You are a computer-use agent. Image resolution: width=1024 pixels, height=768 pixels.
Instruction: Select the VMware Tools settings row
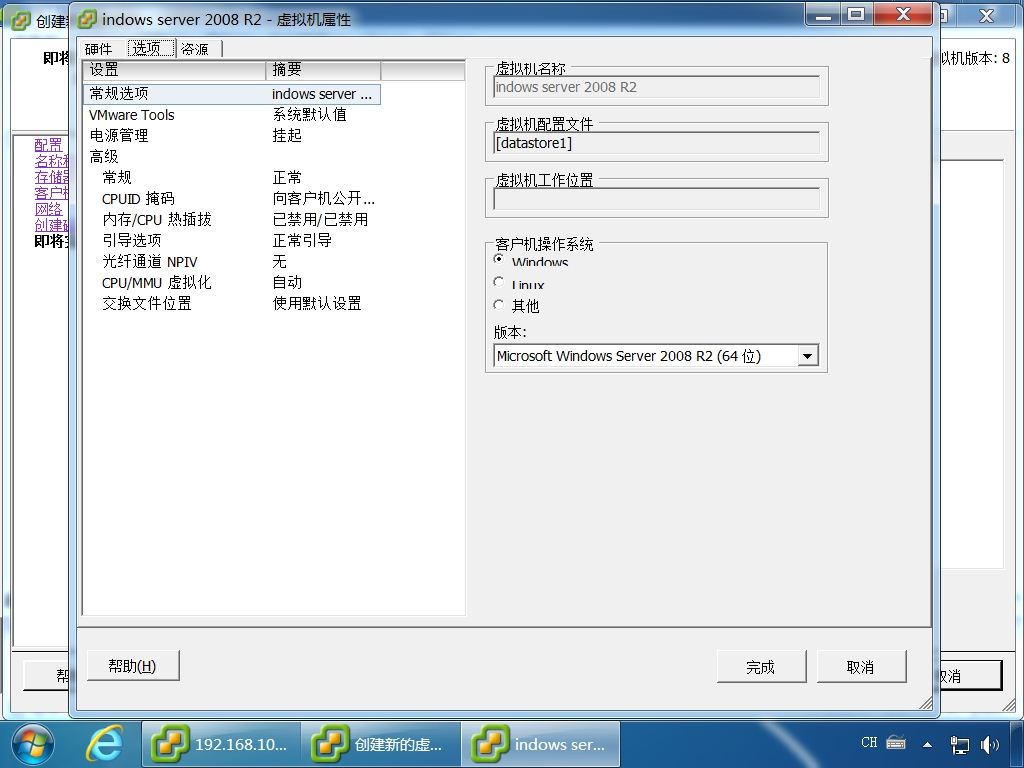(232, 115)
